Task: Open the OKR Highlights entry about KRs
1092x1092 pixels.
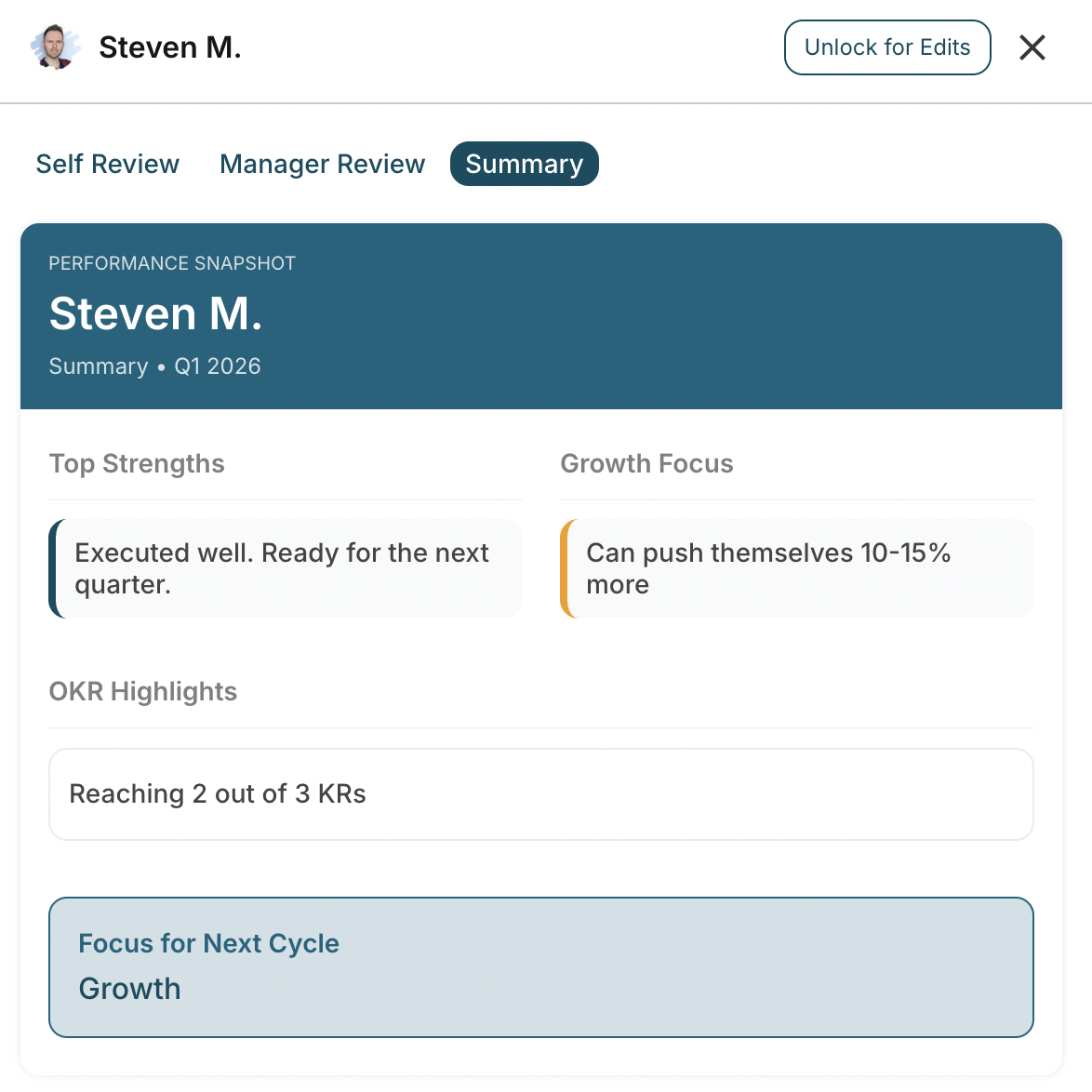Action: [541, 794]
